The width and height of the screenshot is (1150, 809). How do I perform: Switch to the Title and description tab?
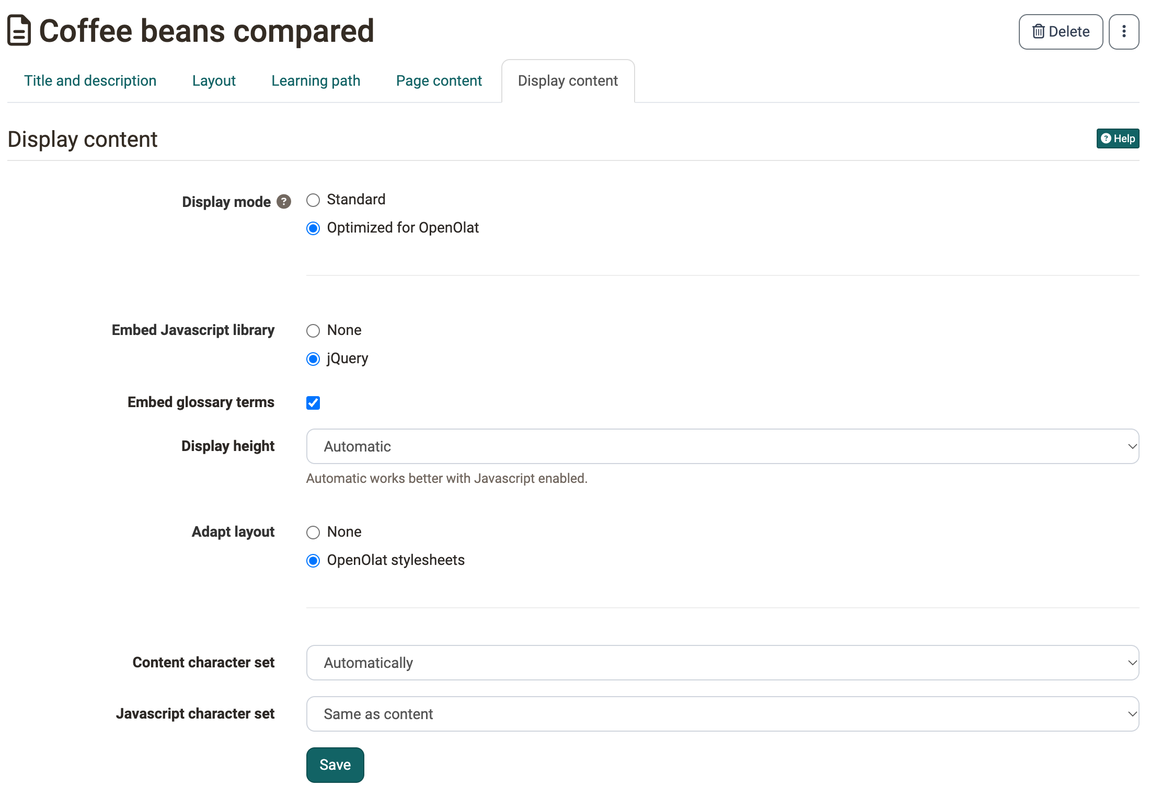(x=90, y=81)
